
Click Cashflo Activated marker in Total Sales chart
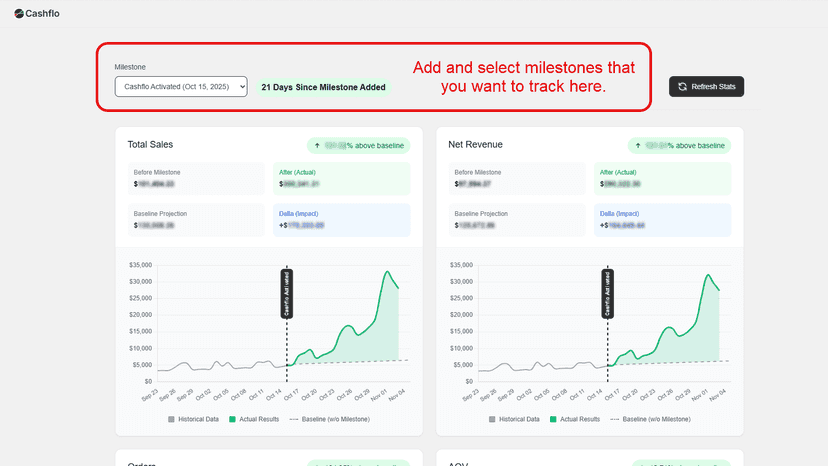[287, 294]
